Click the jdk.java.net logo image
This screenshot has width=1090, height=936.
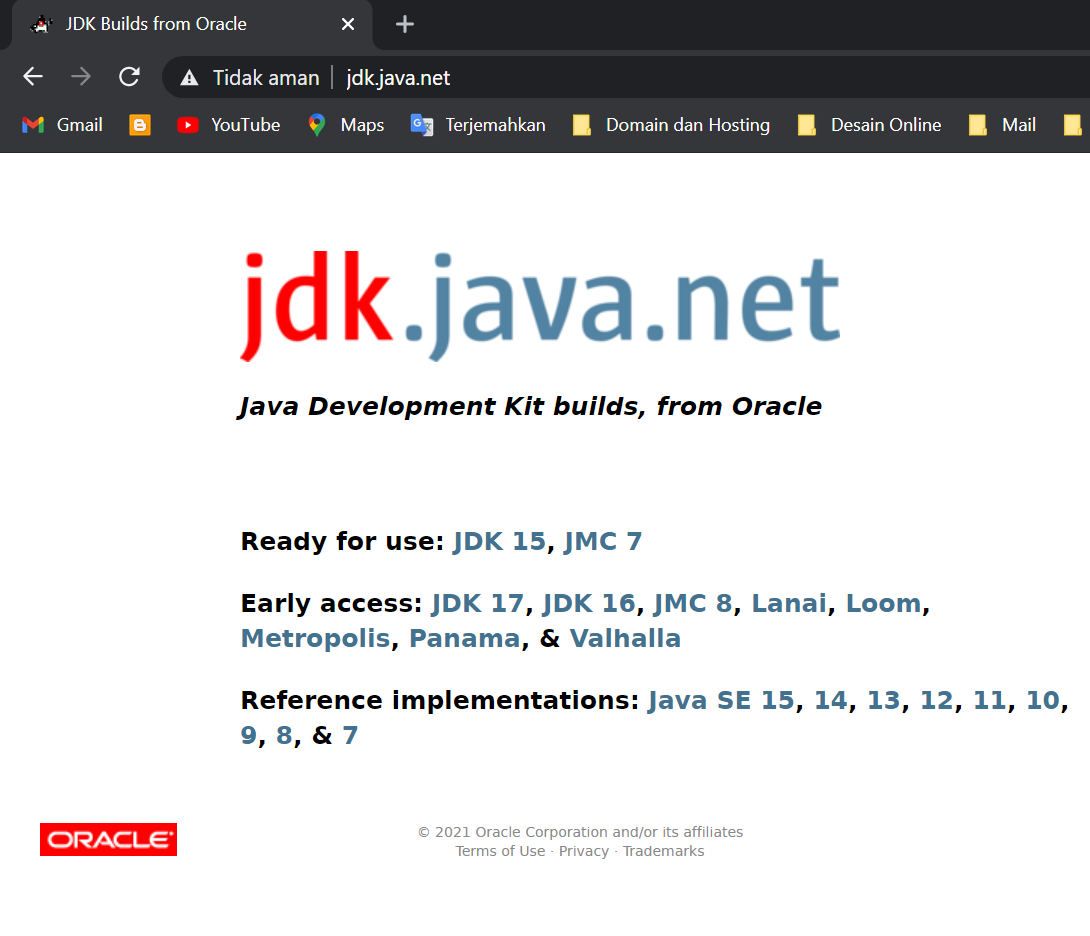click(x=540, y=306)
